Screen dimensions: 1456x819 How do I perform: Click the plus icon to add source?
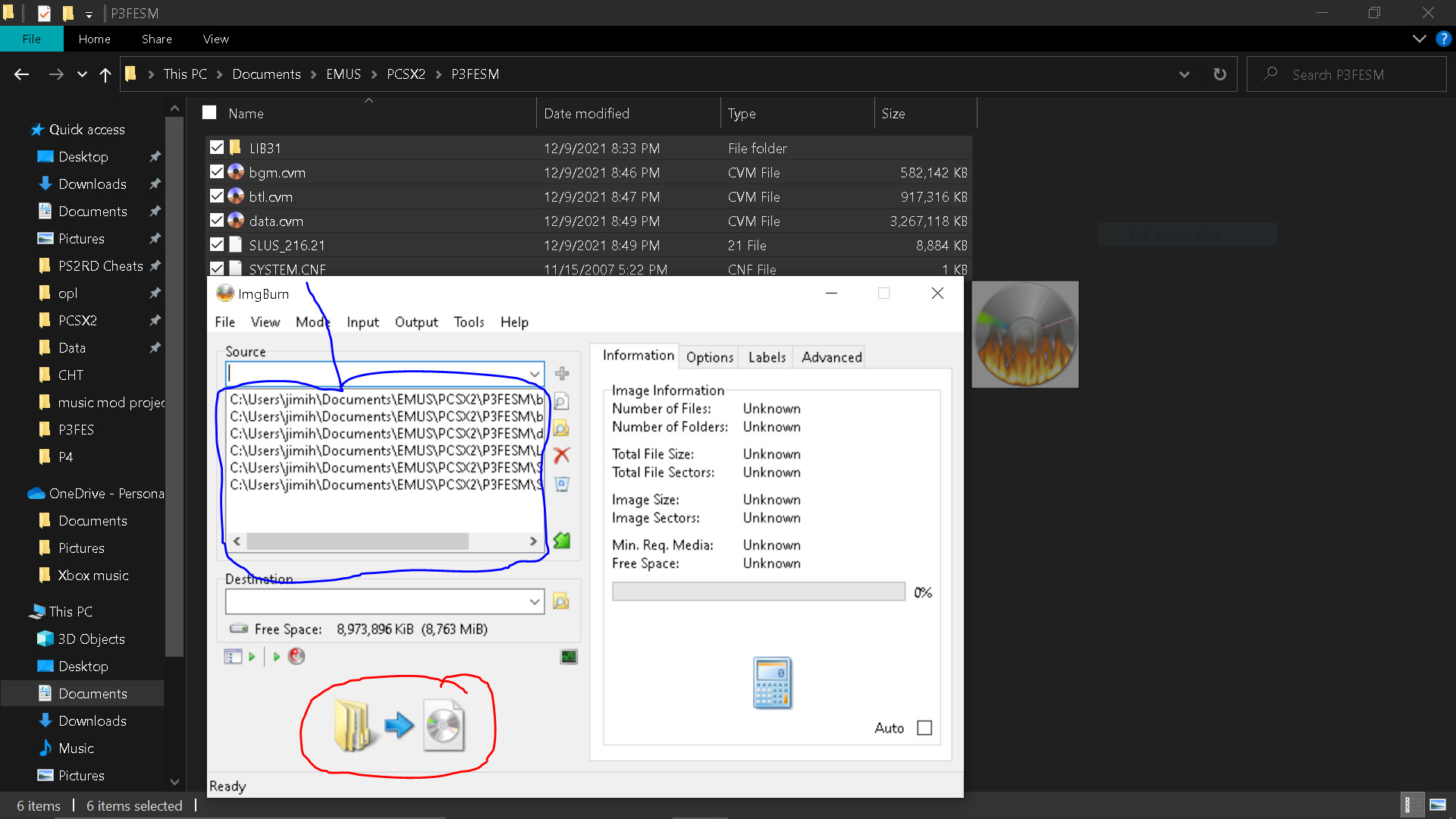point(562,373)
